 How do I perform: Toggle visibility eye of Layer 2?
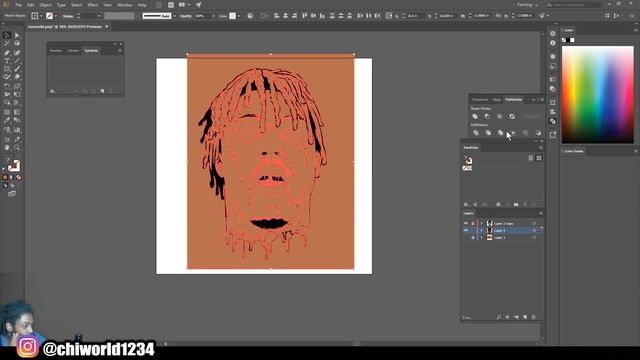(x=466, y=231)
